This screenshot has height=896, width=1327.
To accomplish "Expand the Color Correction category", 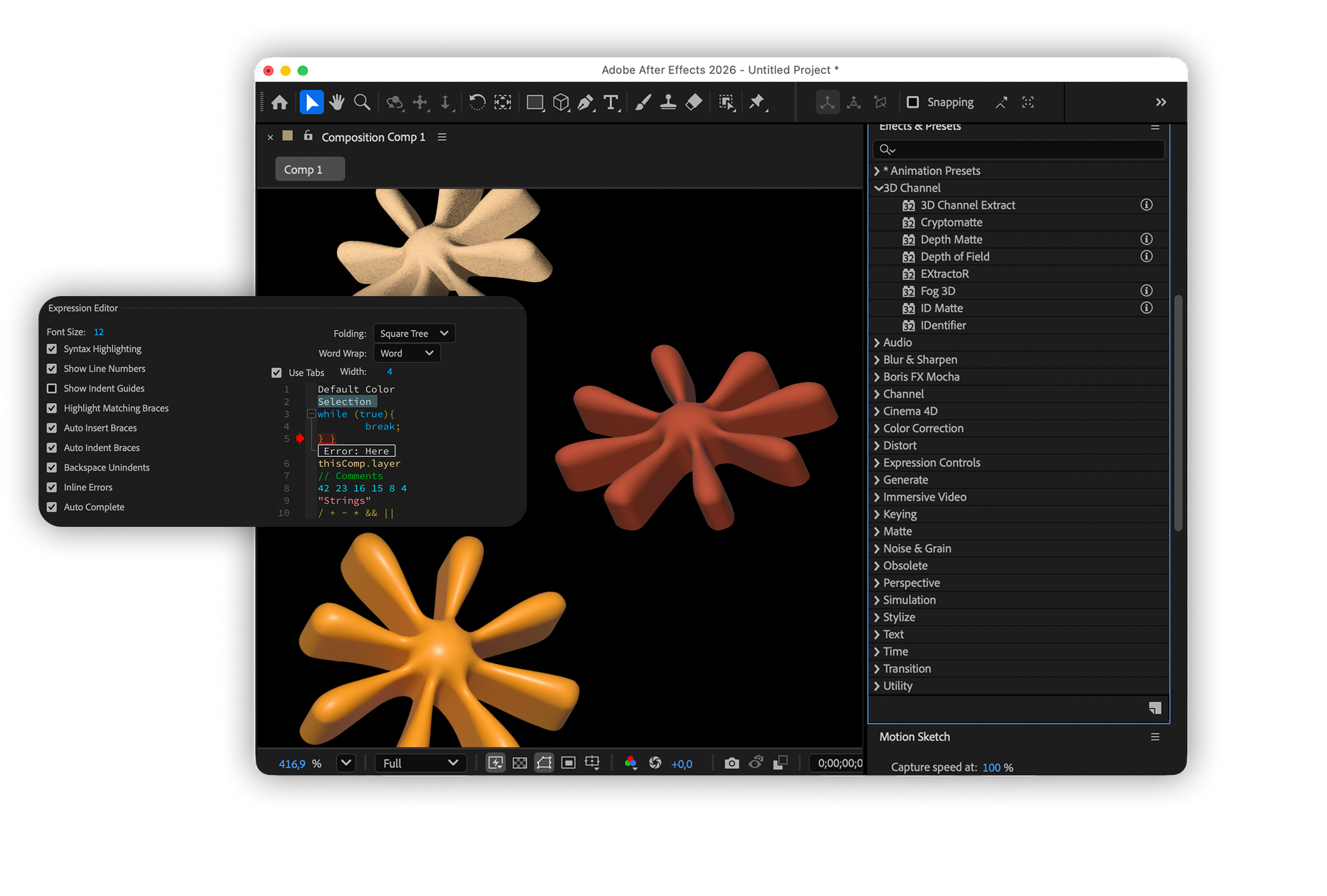I will (x=877, y=428).
